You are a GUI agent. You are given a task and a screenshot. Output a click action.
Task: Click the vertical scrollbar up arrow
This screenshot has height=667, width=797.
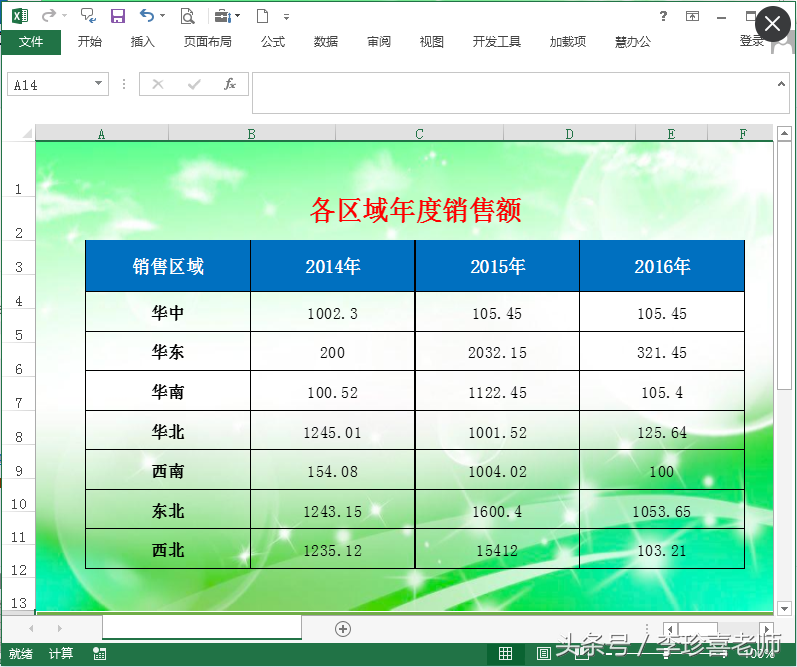pos(784,134)
